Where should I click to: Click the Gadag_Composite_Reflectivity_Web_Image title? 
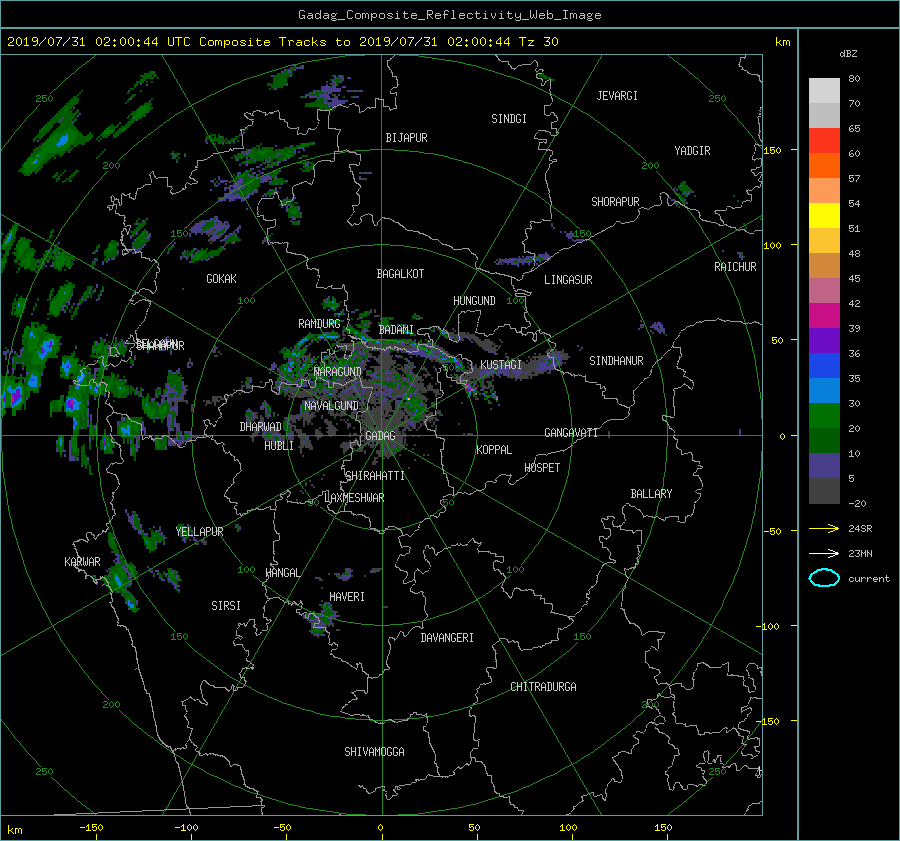(x=449, y=15)
